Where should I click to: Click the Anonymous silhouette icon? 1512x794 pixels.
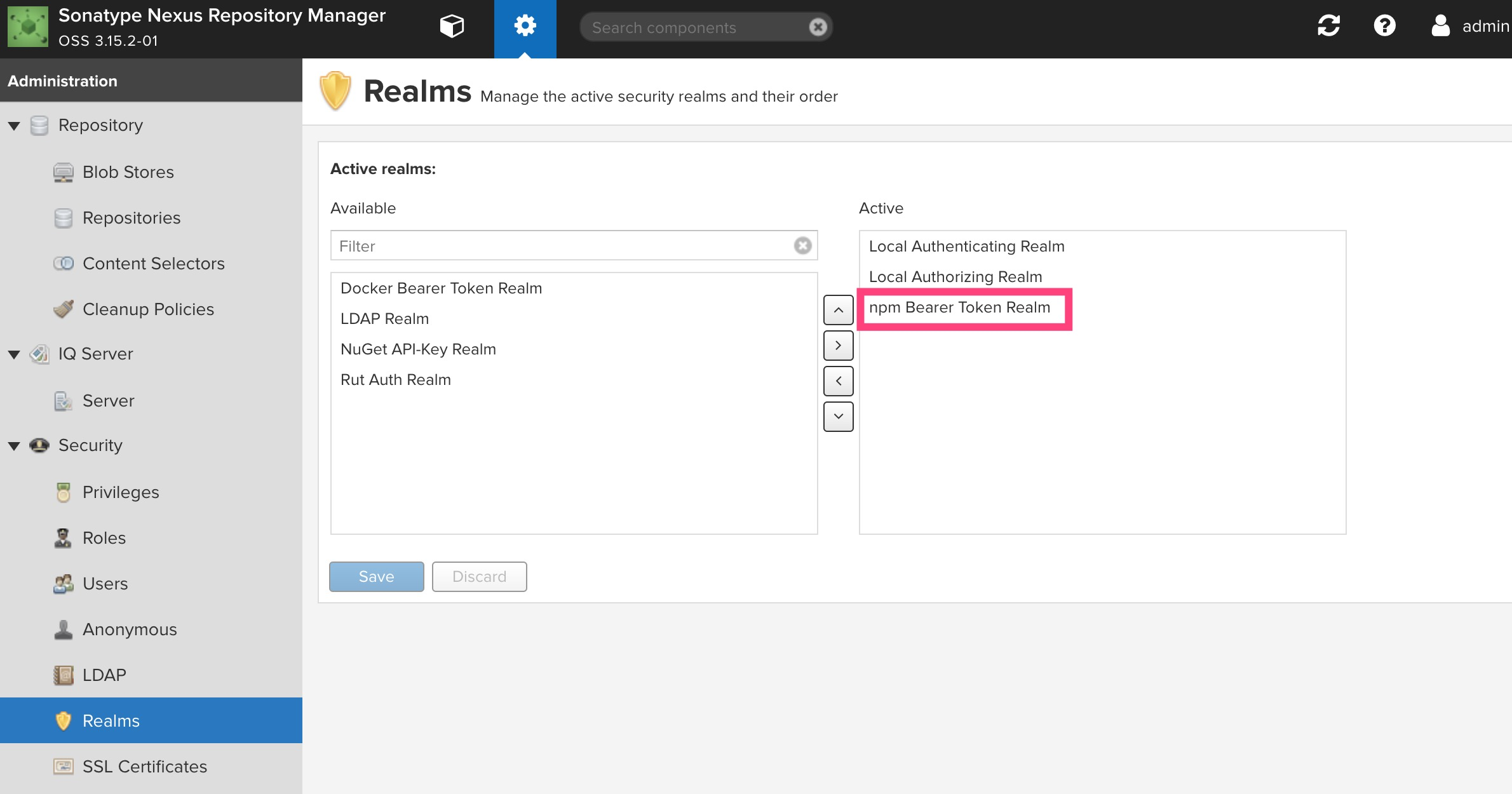click(x=63, y=629)
